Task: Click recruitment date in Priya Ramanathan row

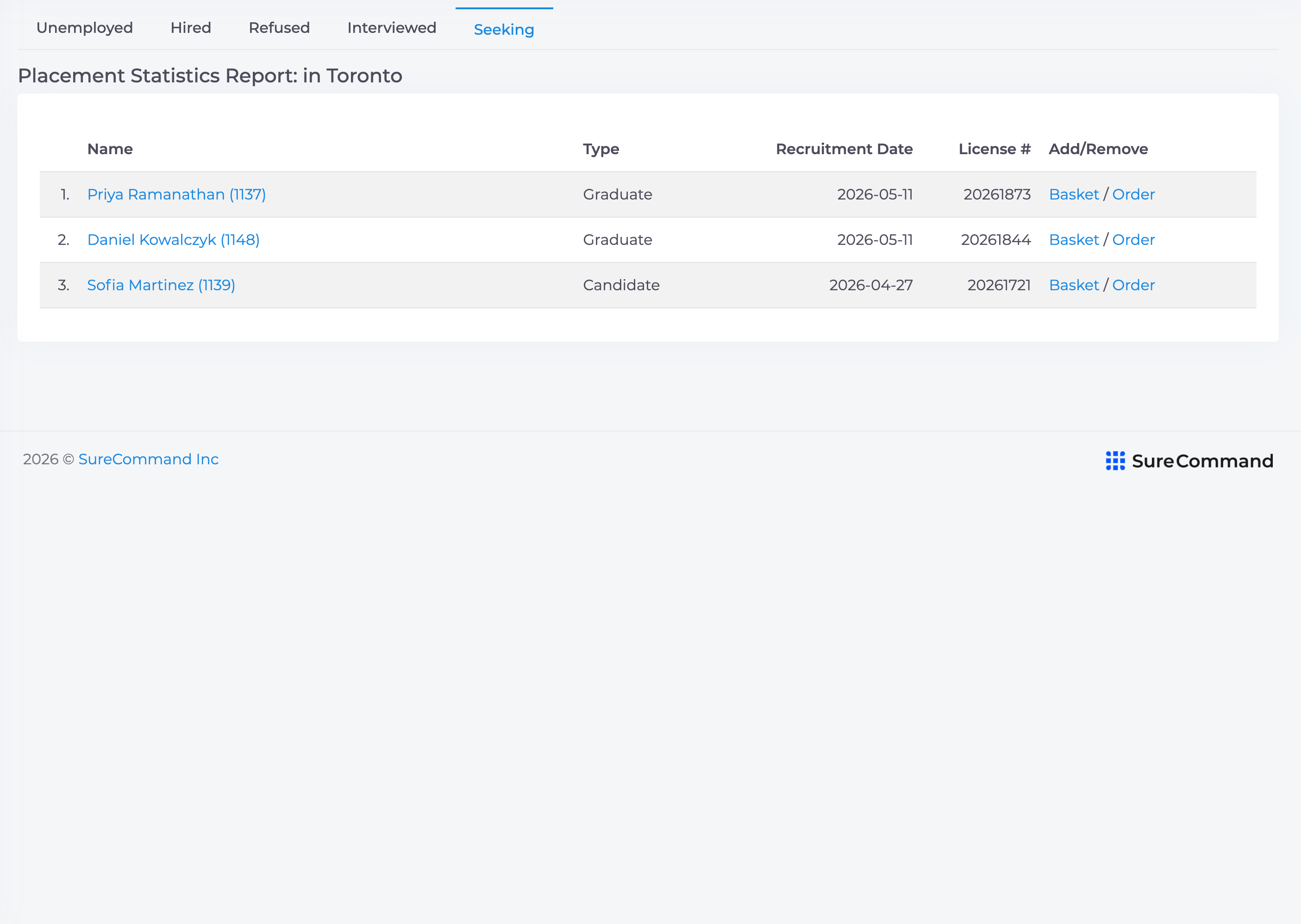Action: click(875, 194)
